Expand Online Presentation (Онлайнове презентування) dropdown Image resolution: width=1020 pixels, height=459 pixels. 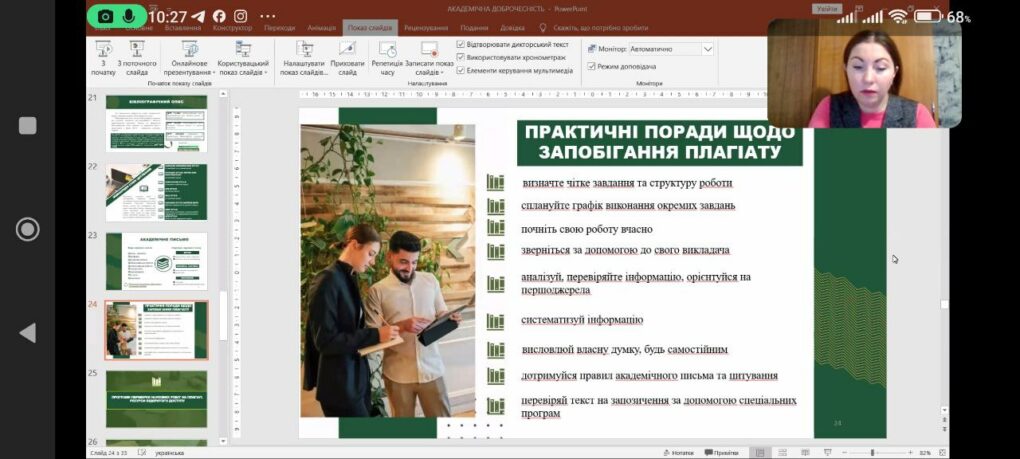point(189,58)
